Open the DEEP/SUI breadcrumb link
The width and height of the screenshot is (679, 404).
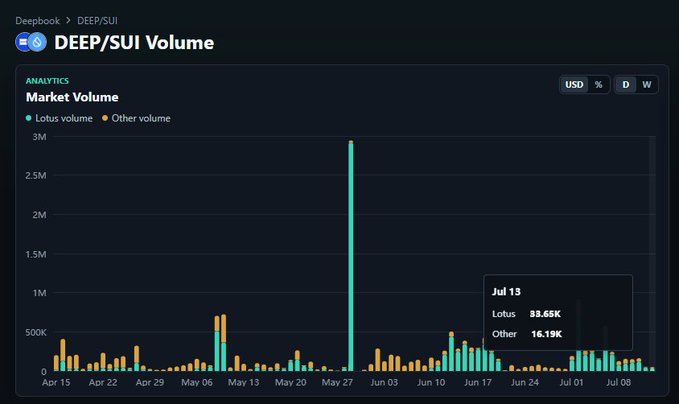(x=97, y=21)
